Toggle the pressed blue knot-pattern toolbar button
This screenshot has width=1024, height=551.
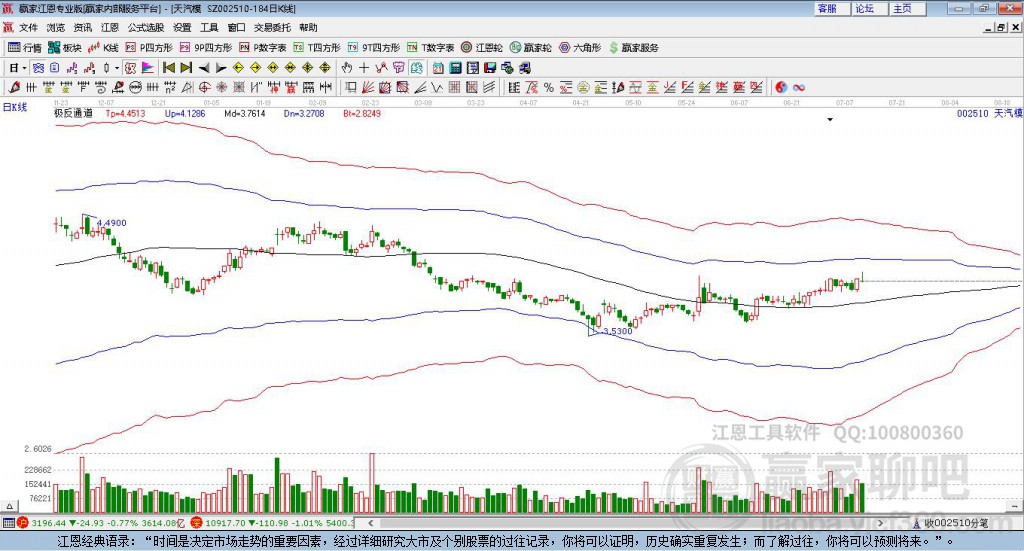click(38, 68)
